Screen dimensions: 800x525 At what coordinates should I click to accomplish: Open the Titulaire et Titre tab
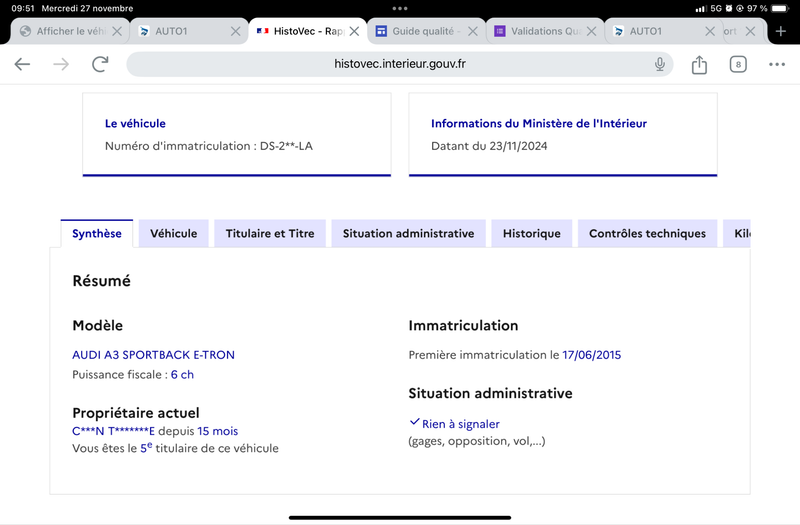(270, 234)
